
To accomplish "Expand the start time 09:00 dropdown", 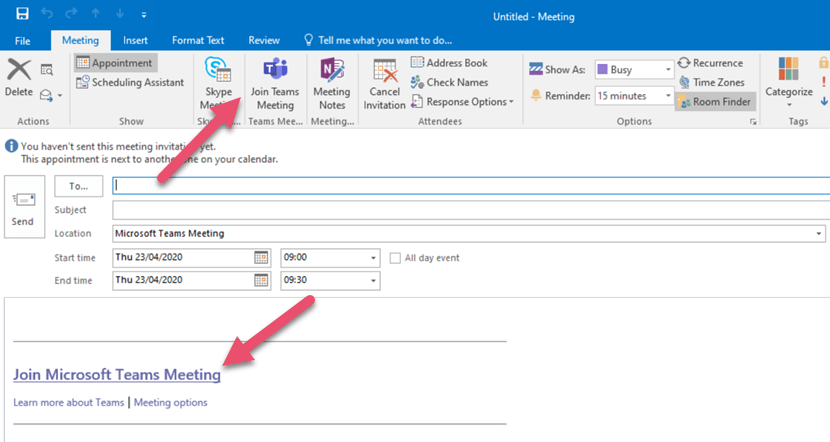I will click(x=373, y=258).
